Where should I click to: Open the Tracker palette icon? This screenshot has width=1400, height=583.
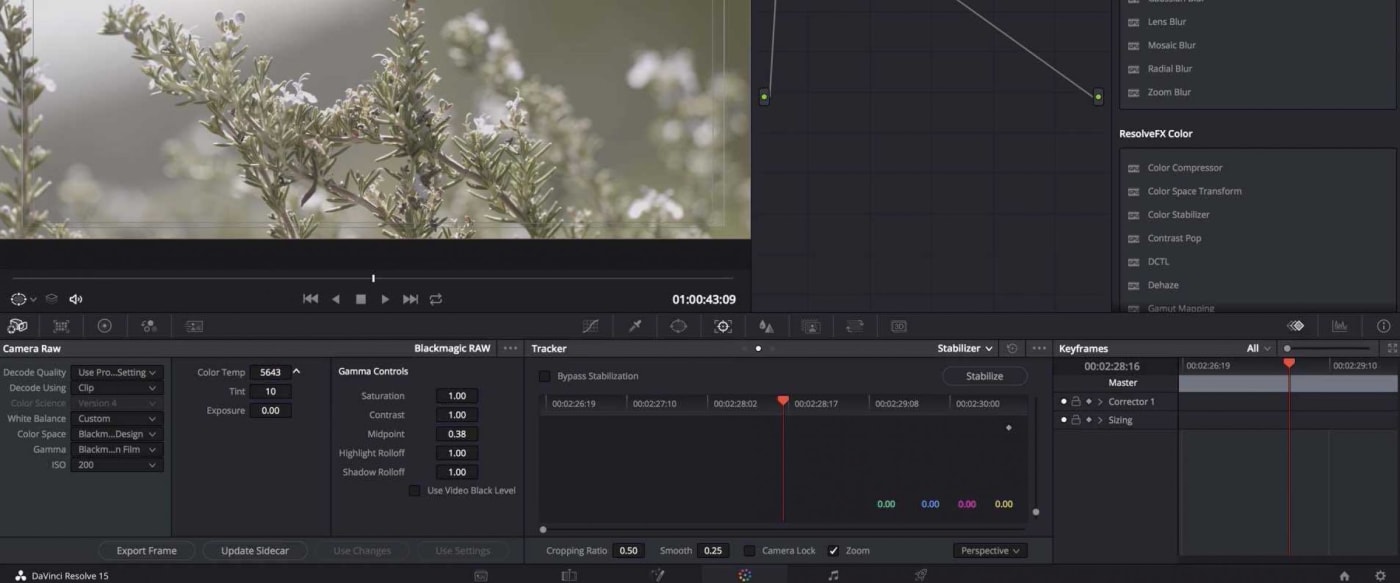coord(722,326)
